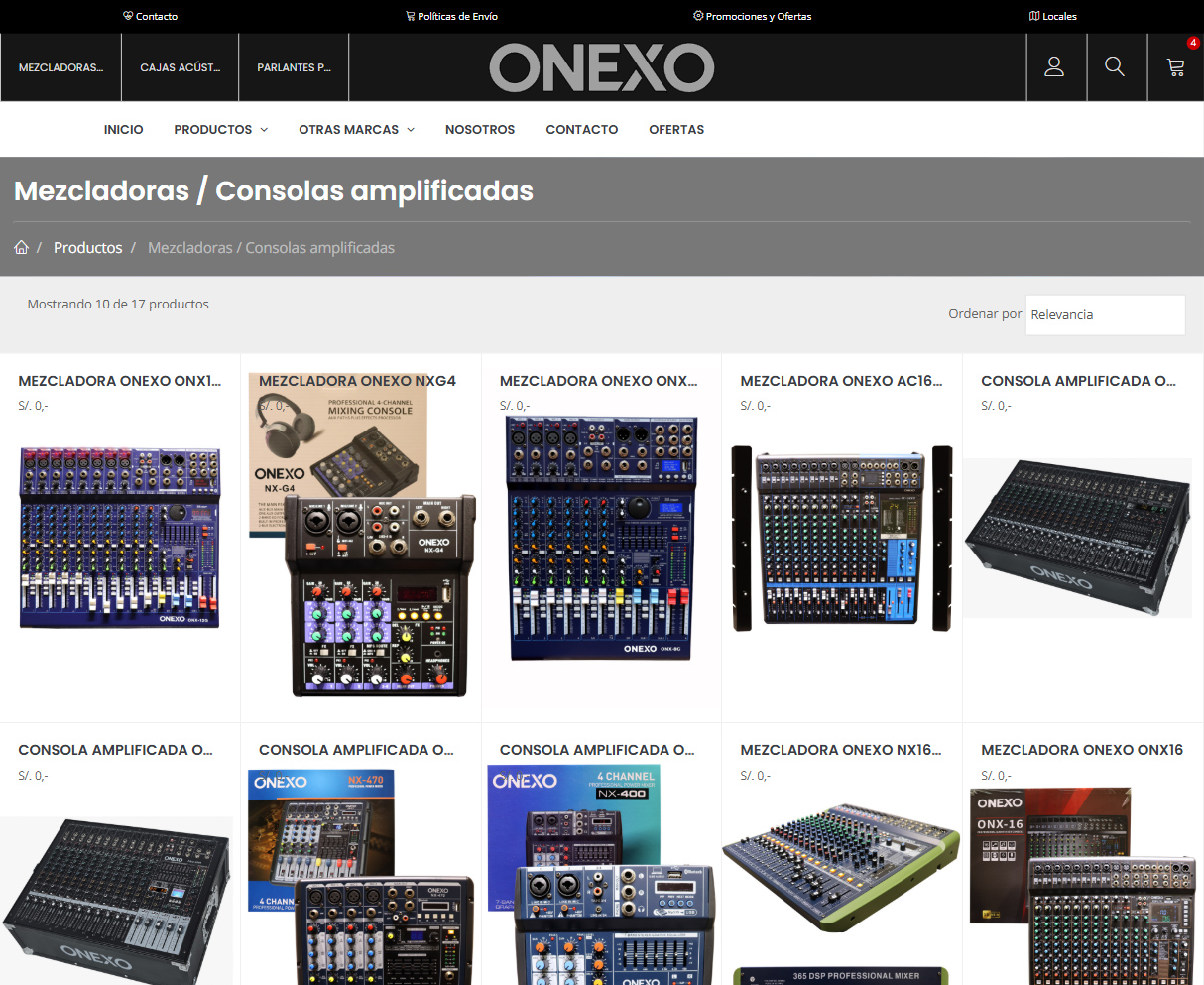Select the CAJAS ACÚST category button

(180, 67)
